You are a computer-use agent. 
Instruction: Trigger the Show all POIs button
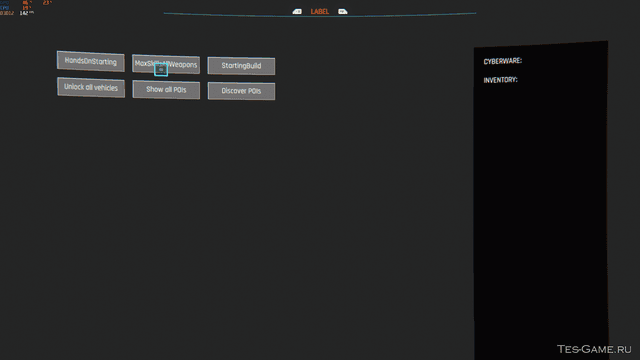[166, 89]
